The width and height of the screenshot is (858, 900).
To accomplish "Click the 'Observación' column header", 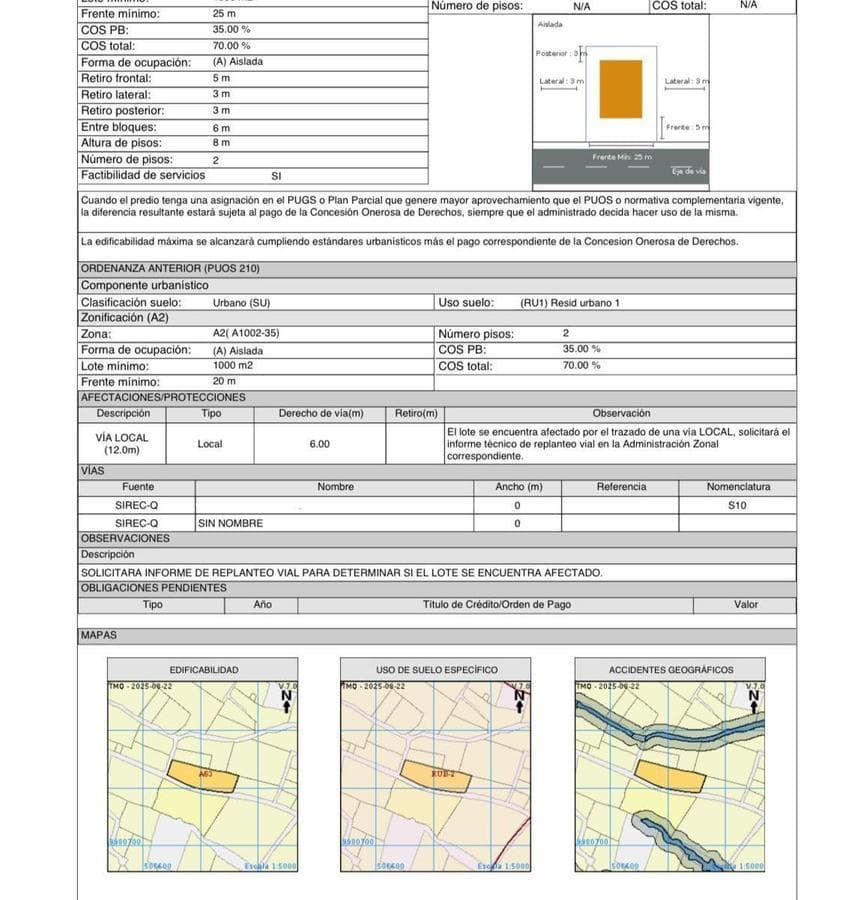I will [621, 414].
